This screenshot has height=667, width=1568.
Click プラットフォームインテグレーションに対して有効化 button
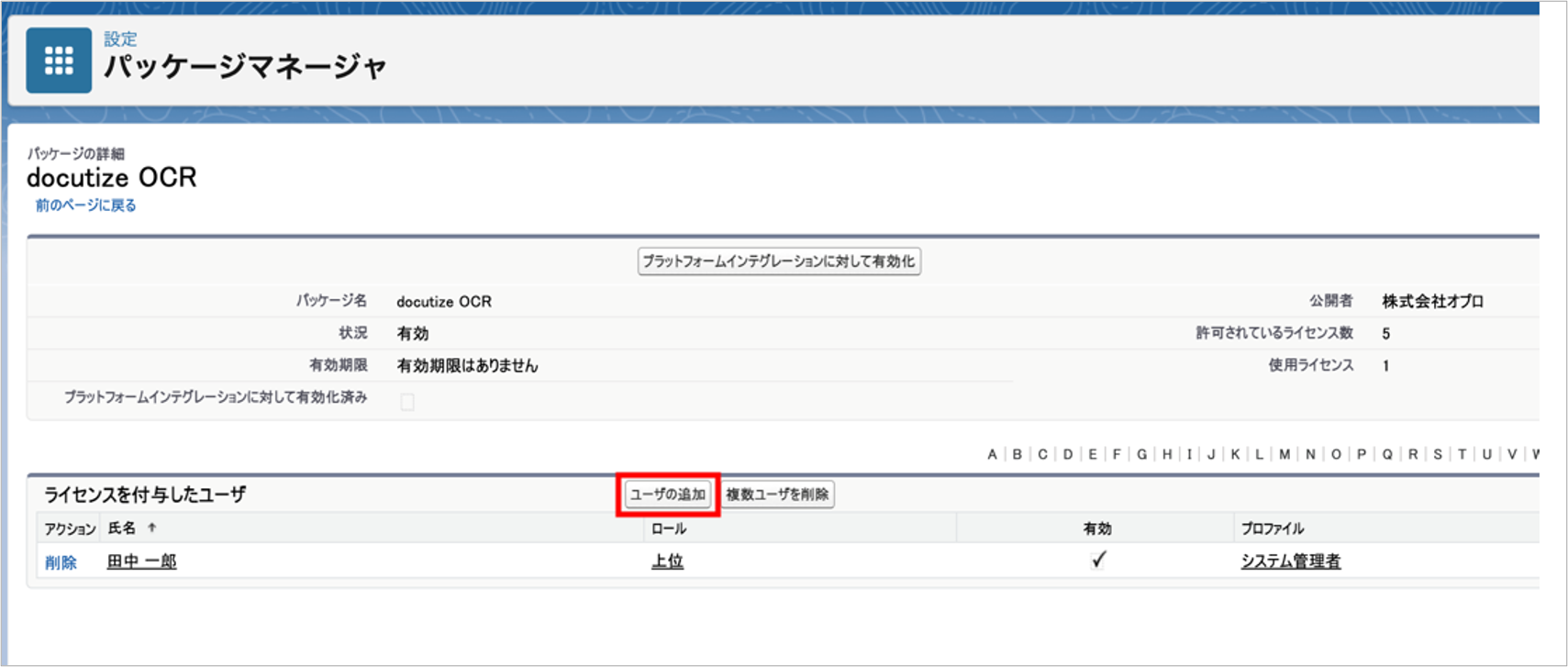pos(779,261)
